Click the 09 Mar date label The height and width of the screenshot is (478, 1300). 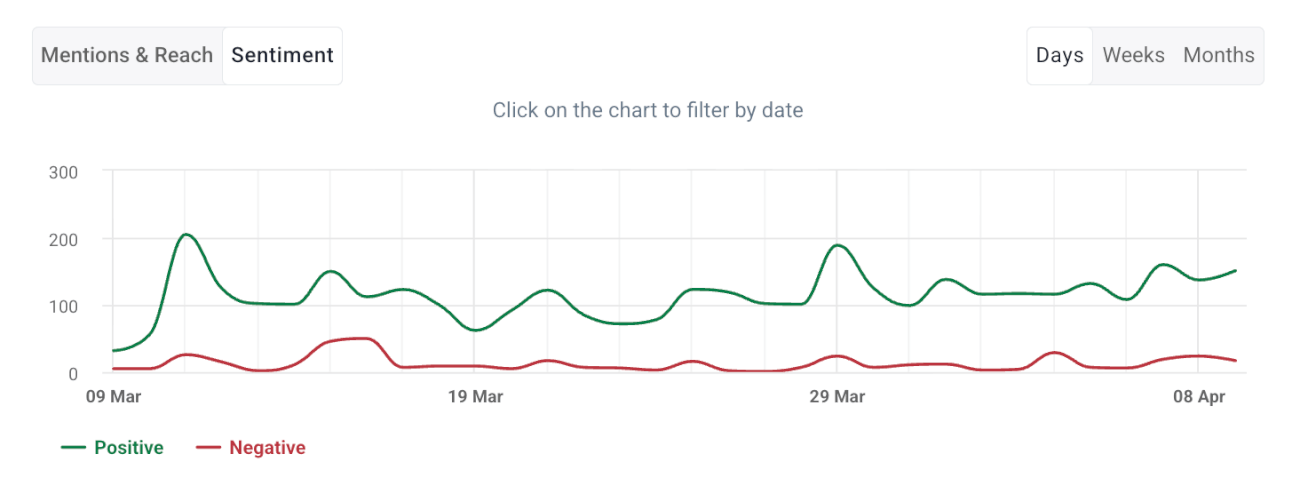click(113, 397)
